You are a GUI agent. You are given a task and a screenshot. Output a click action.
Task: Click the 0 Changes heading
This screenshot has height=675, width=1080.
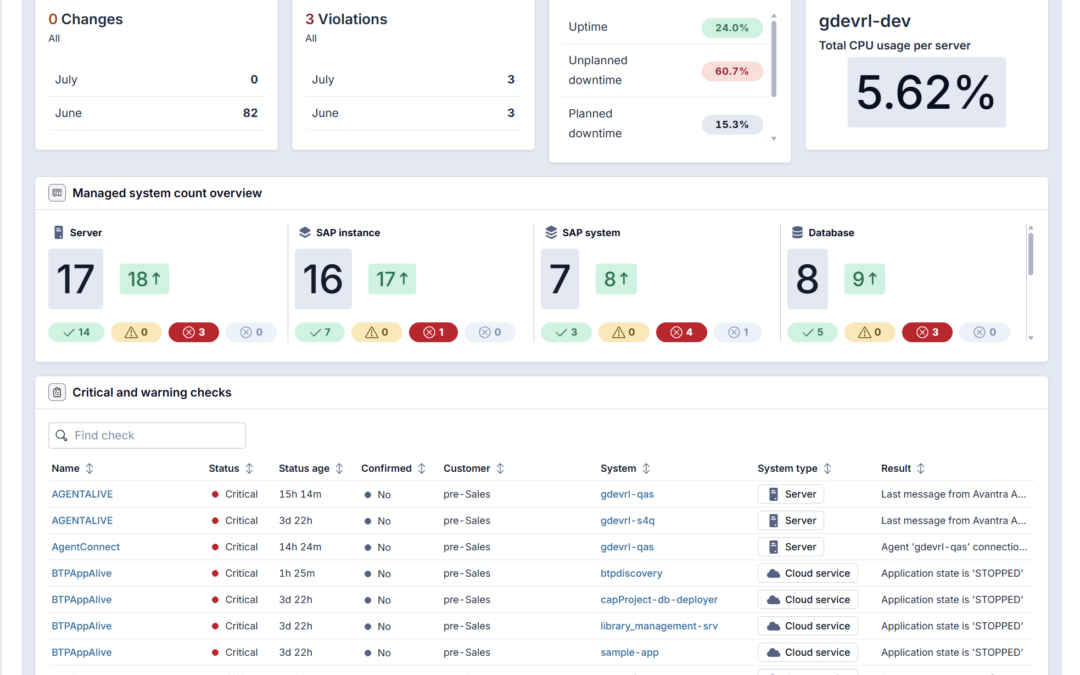[85, 19]
